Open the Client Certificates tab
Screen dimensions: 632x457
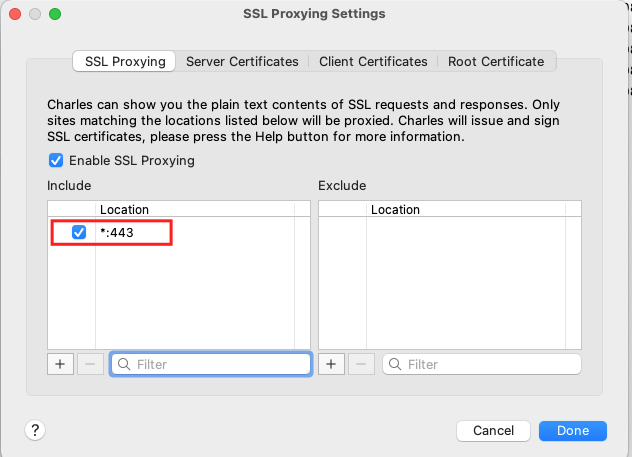pos(373,61)
